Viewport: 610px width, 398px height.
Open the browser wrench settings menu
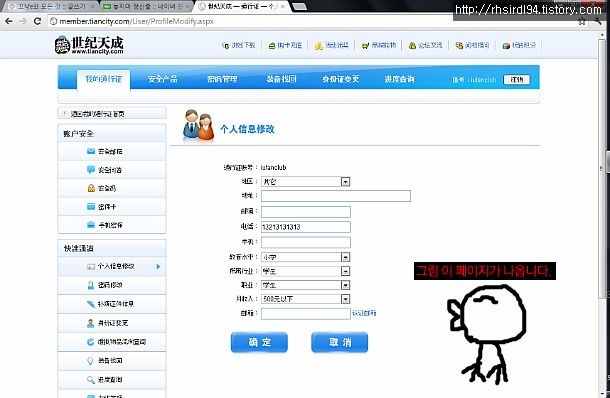click(598, 21)
